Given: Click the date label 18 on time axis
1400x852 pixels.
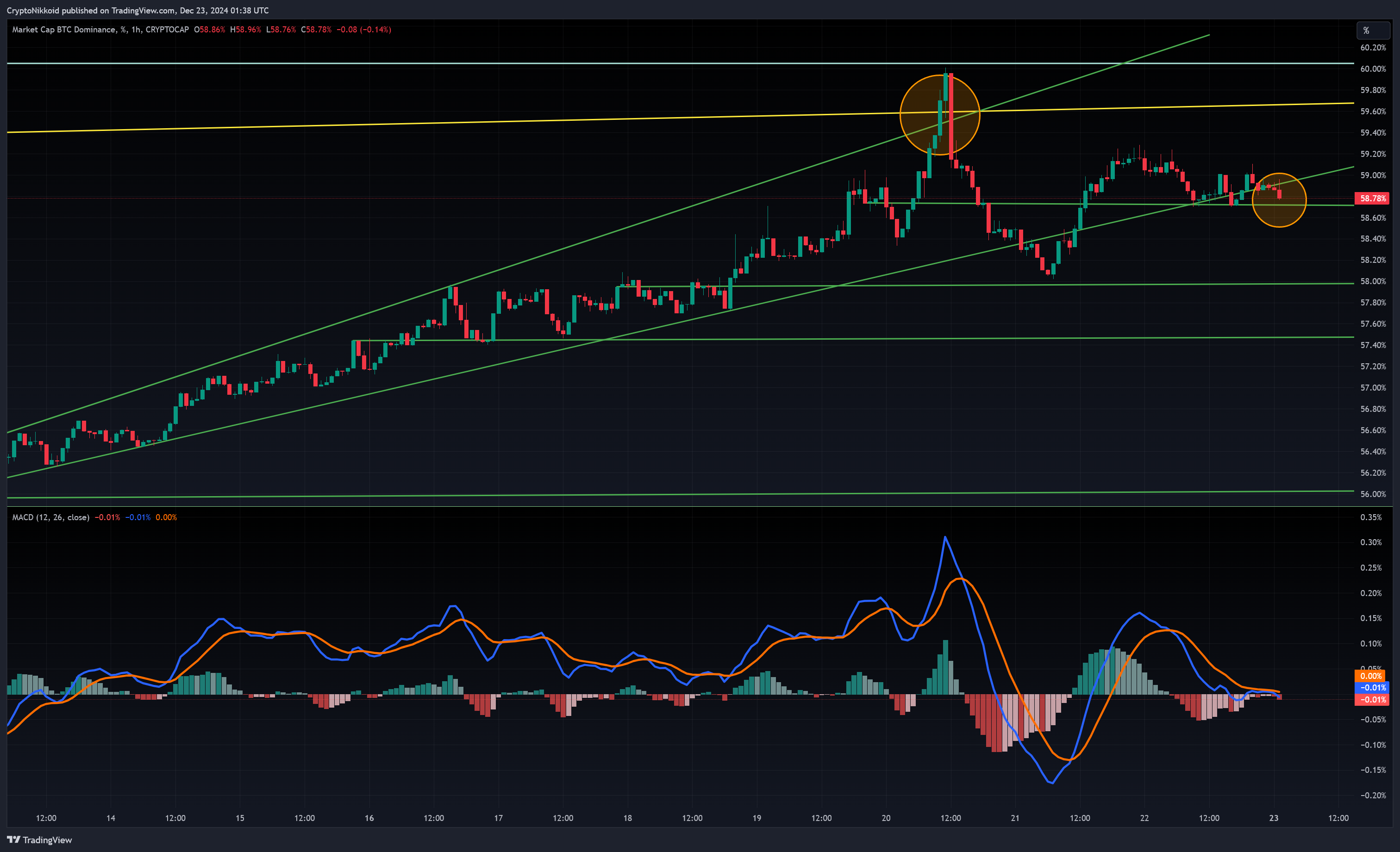Looking at the screenshot, I should click(x=627, y=818).
